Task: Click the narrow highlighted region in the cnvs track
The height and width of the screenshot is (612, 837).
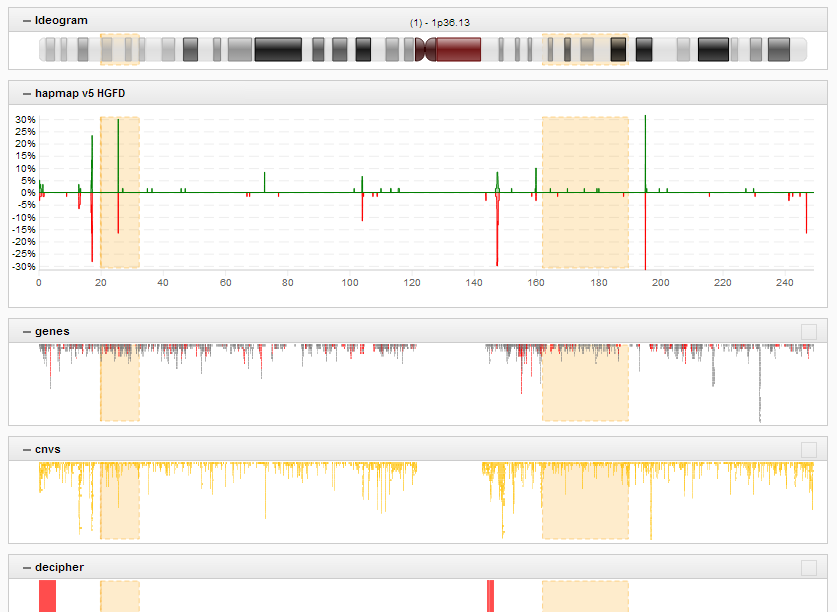Action: click(119, 502)
